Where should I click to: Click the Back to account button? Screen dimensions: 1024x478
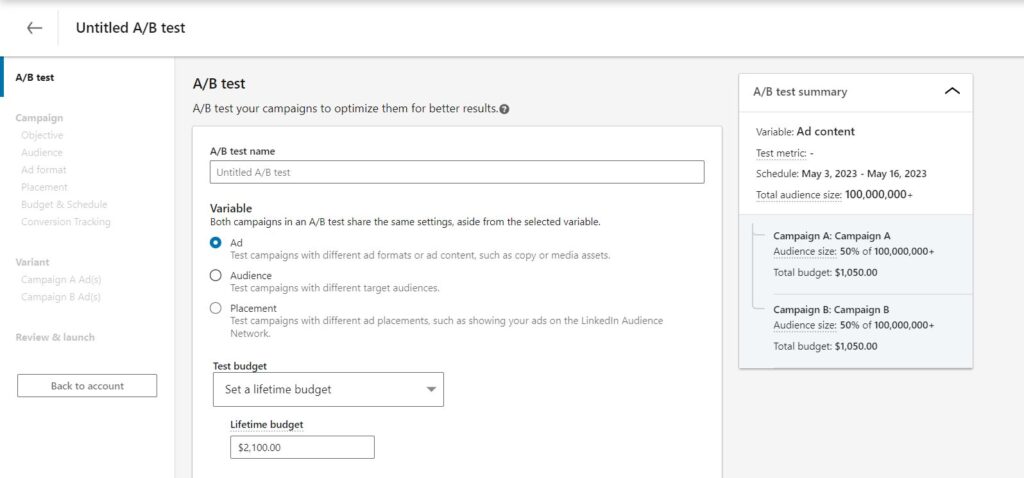(x=87, y=386)
